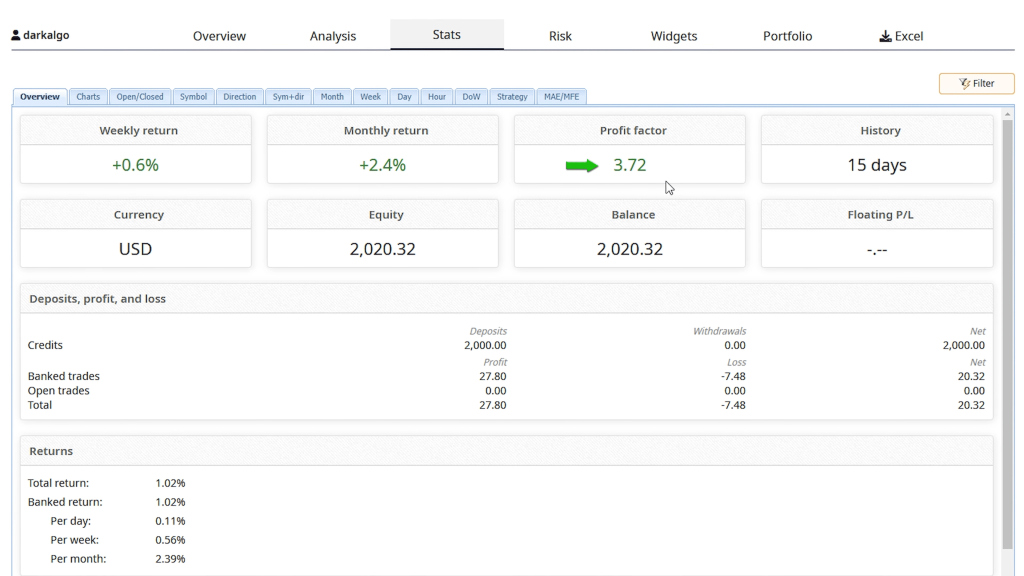This screenshot has width=1024, height=576.
Task: Switch to the Charts sub-tab
Action: click(x=88, y=97)
